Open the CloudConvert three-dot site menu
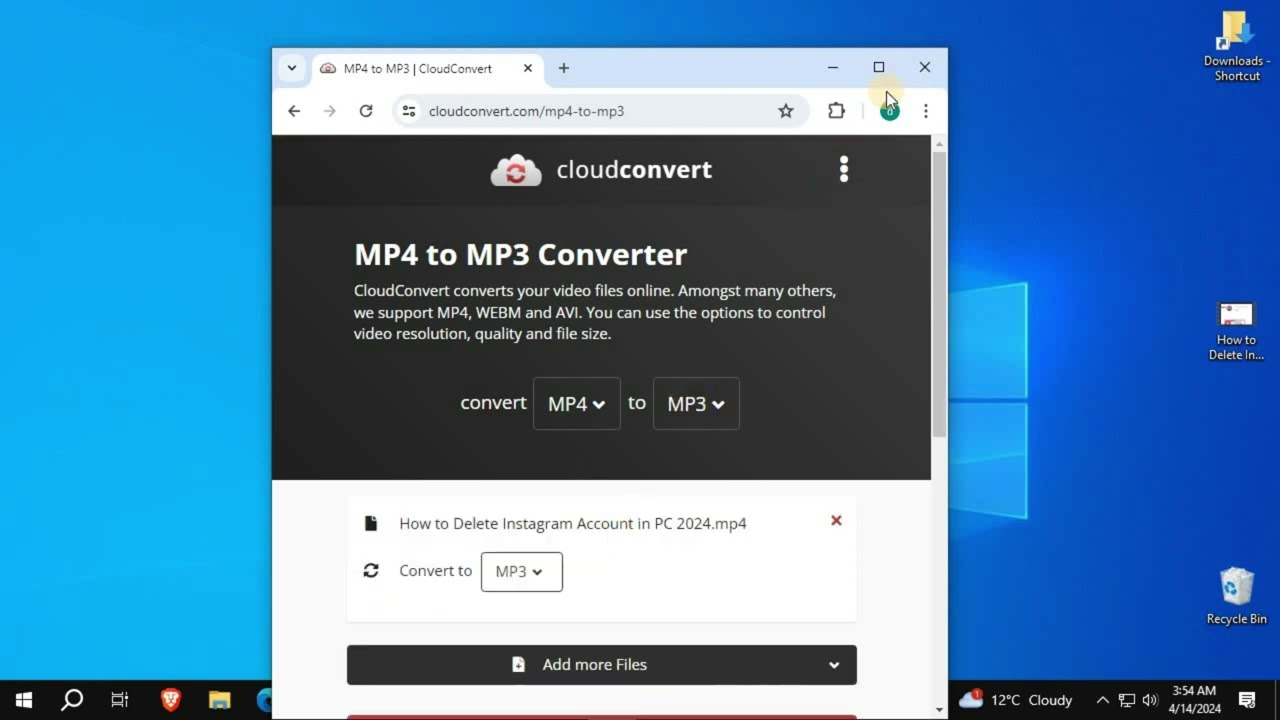 [844, 169]
